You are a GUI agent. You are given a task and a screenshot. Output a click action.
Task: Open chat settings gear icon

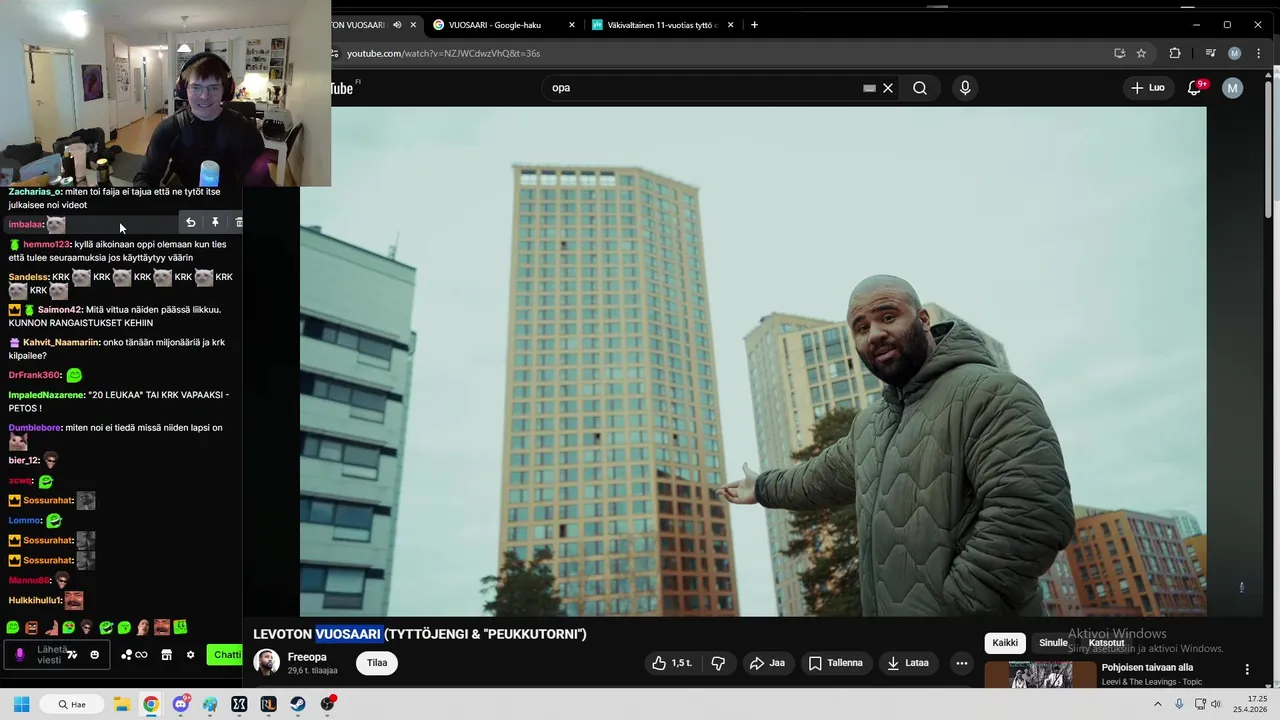pos(190,655)
